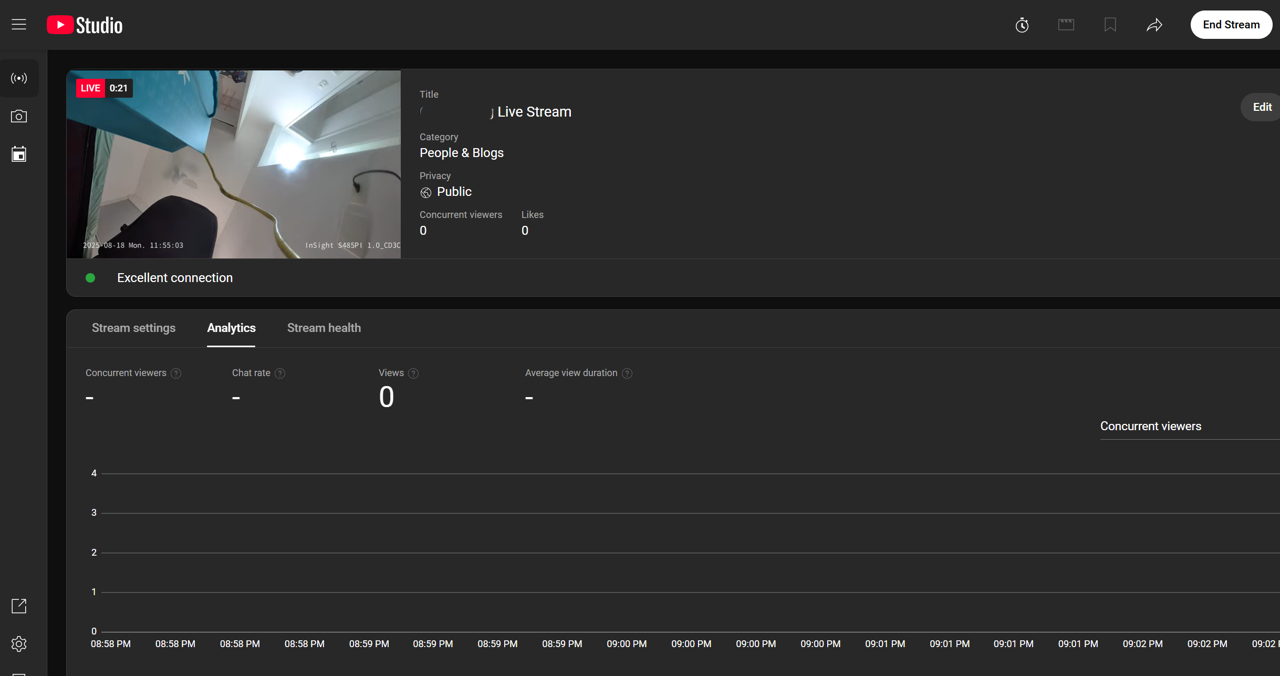
Task: Select the Webcam camera sidebar icon
Action: click(x=19, y=116)
